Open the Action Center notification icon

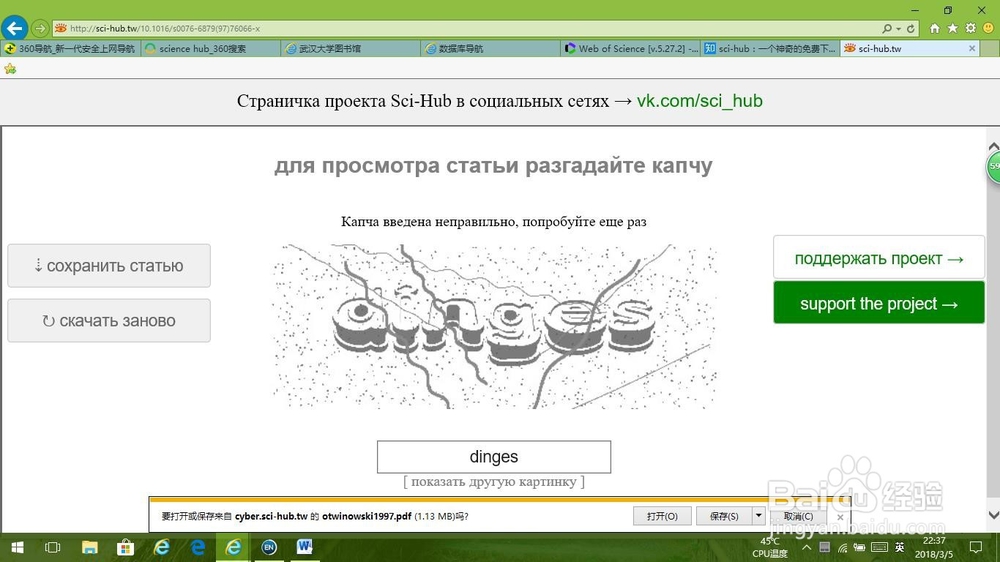point(975,547)
